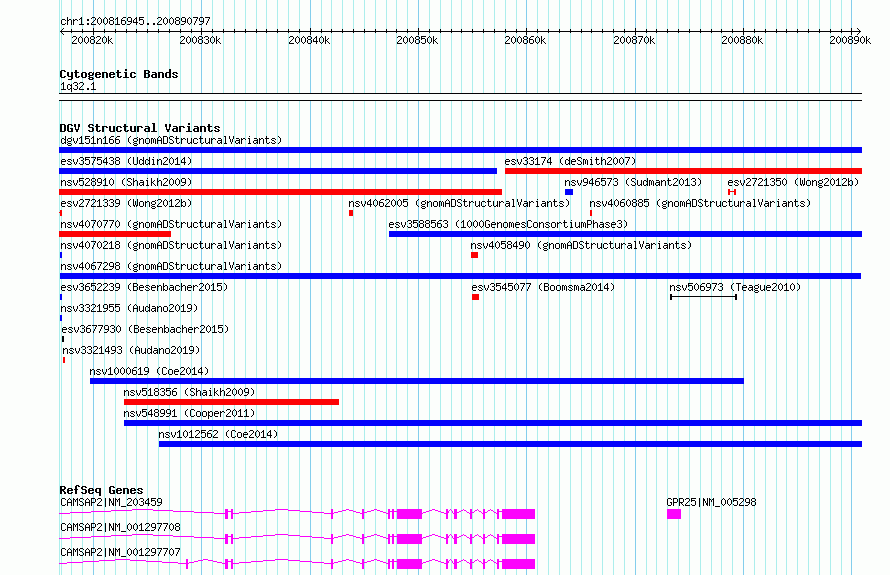Open the nsv528910 (Shaikh2009) variant label

click(126, 182)
